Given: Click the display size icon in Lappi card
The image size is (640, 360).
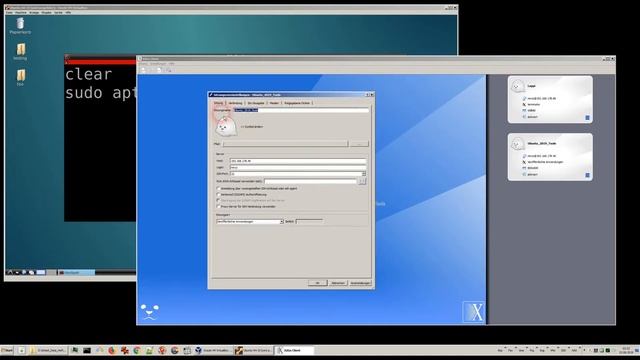Looking at the screenshot, I should [x=524, y=110].
